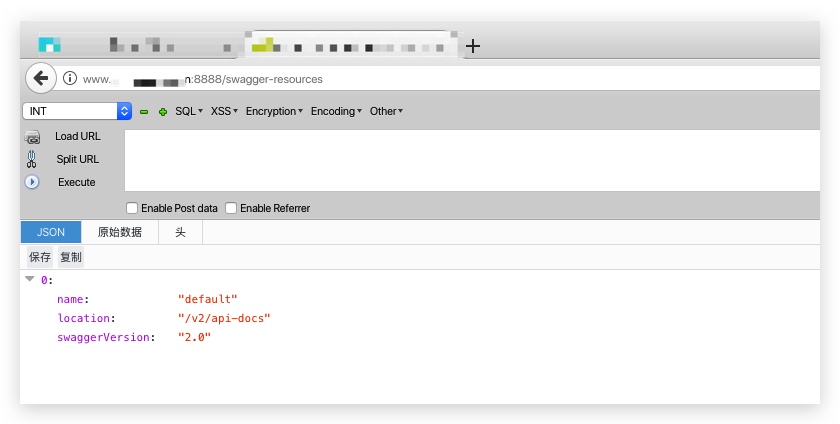Click inside the HackBar URL text area
840x424 pixels.
point(472,160)
